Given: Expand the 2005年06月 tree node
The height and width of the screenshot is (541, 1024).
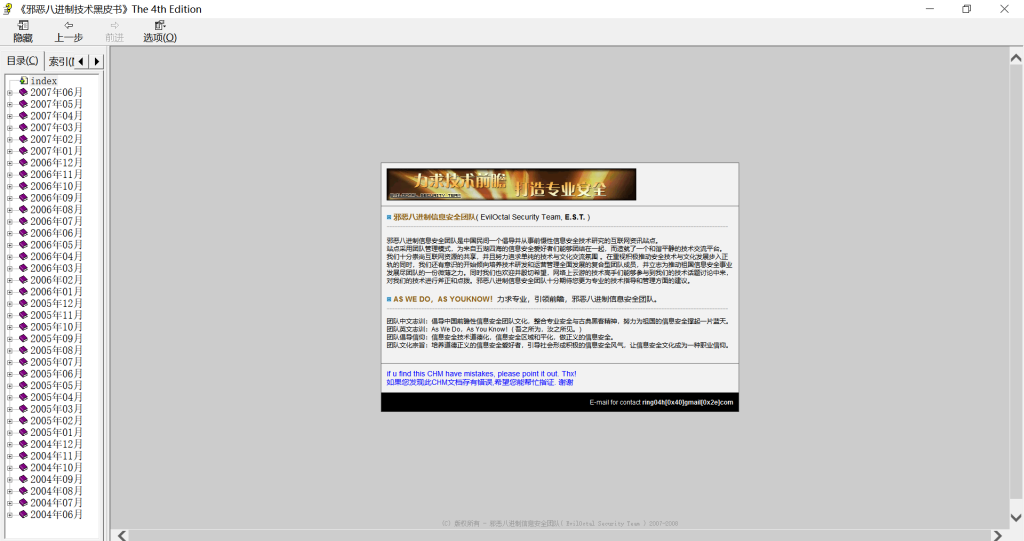Looking at the screenshot, I should coord(9,375).
